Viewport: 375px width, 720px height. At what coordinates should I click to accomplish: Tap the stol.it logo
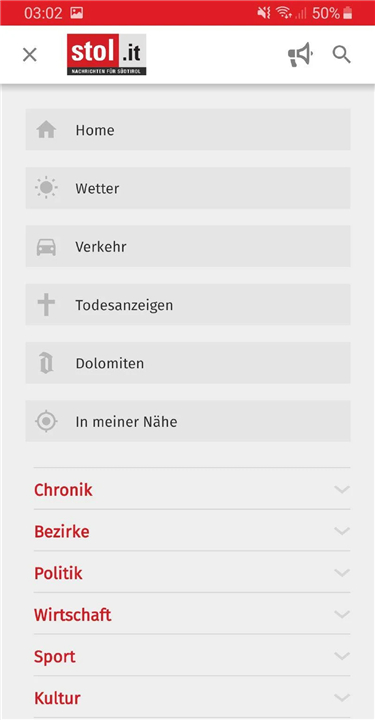pyautogui.click(x=106, y=55)
